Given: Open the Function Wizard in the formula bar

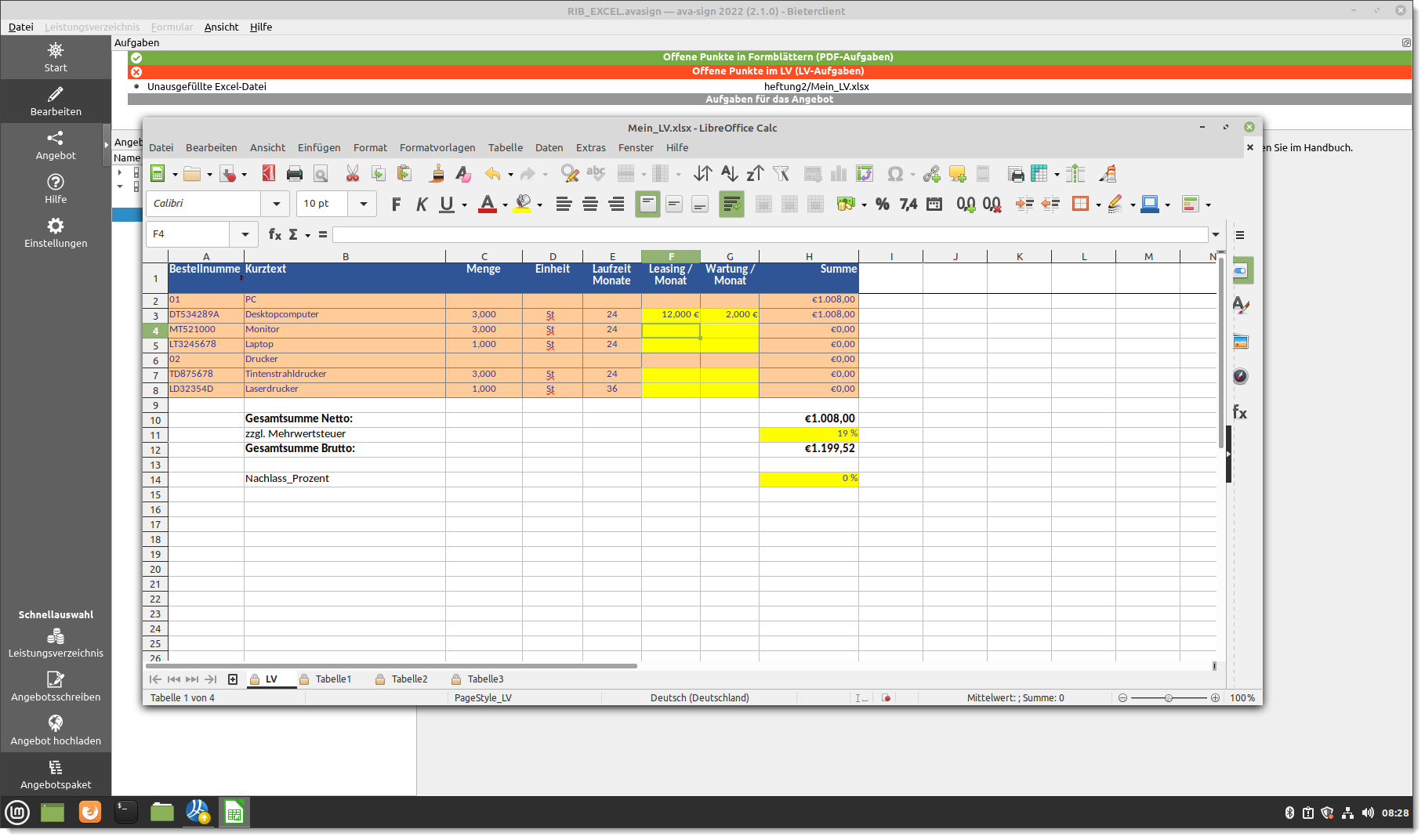Looking at the screenshot, I should [x=274, y=234].
